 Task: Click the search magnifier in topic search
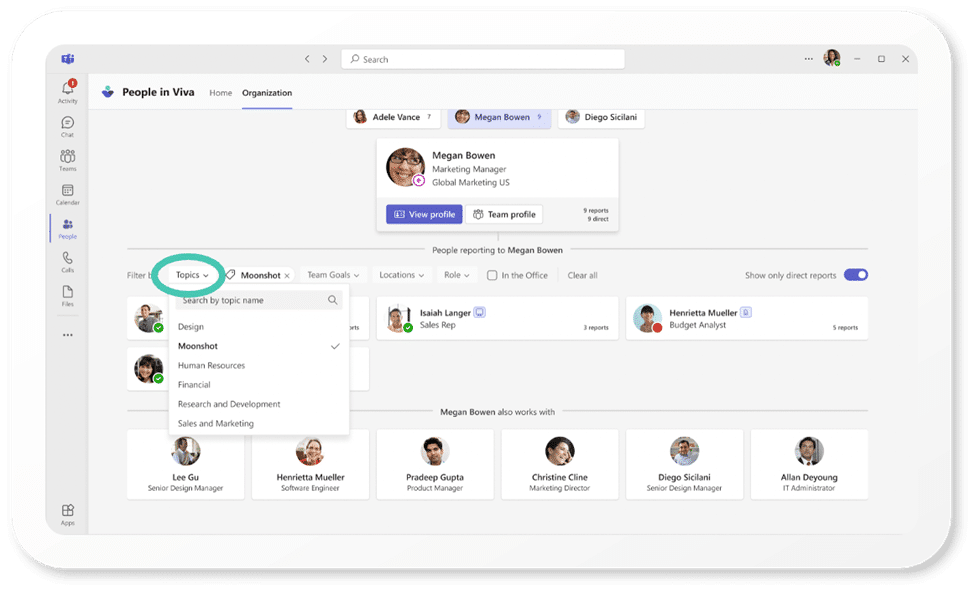coord(333,300)
